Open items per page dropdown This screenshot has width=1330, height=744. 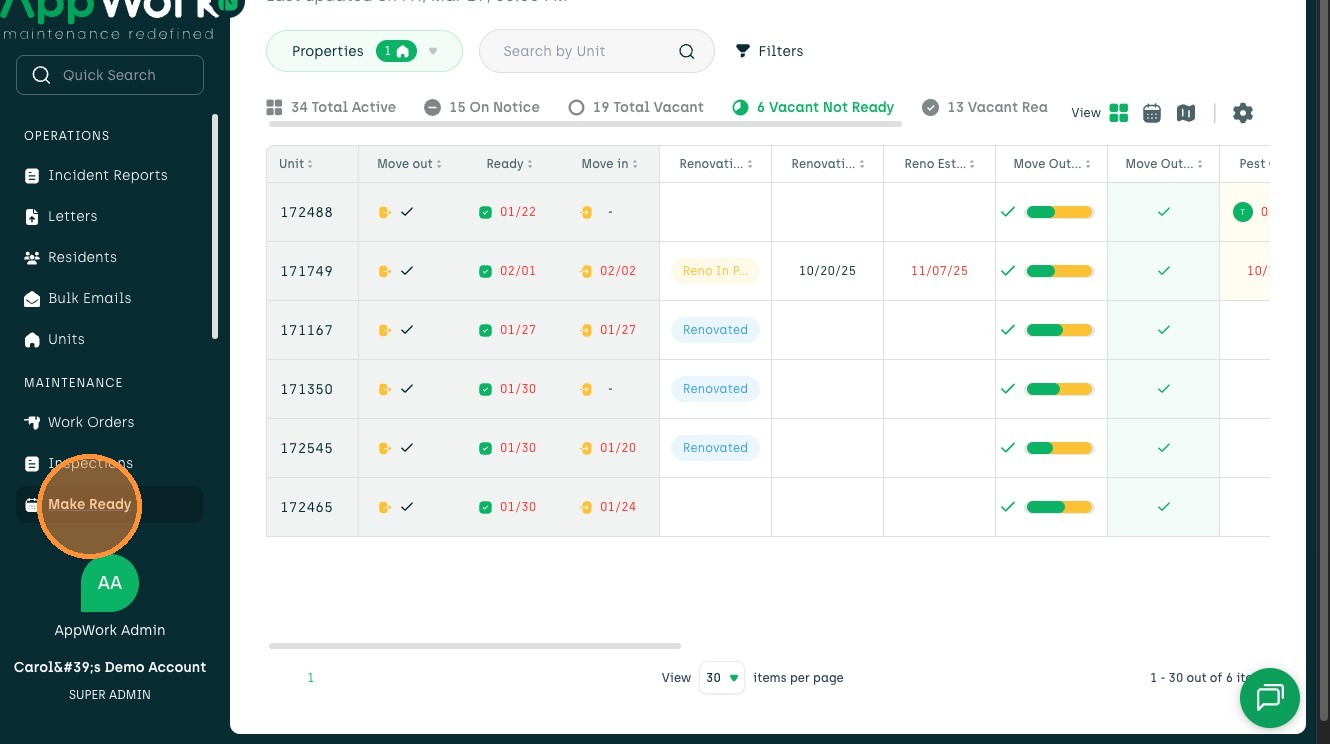pos(721,677)
